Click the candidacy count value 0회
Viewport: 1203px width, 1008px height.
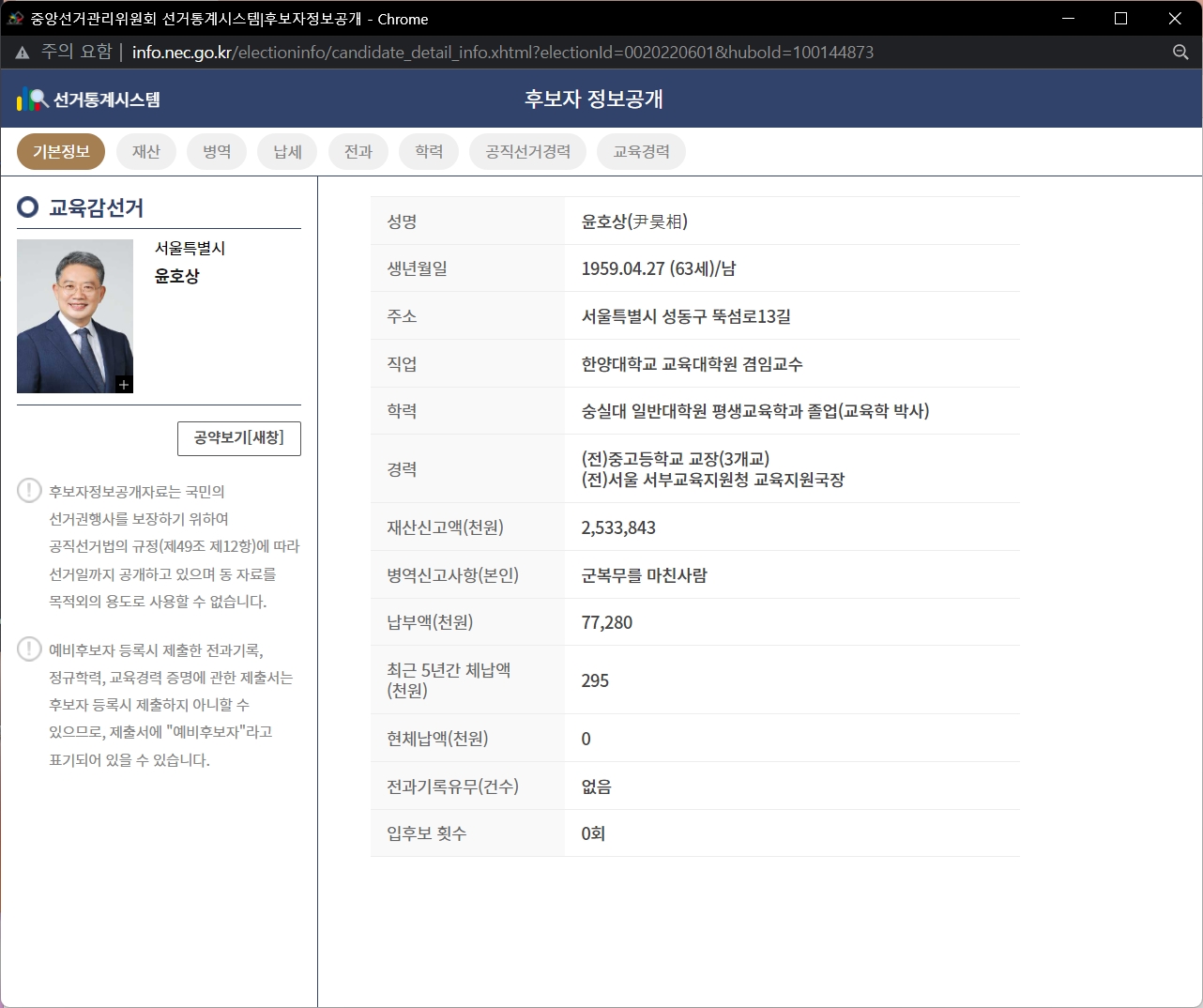pyautogui.click(x=593, y=833)
